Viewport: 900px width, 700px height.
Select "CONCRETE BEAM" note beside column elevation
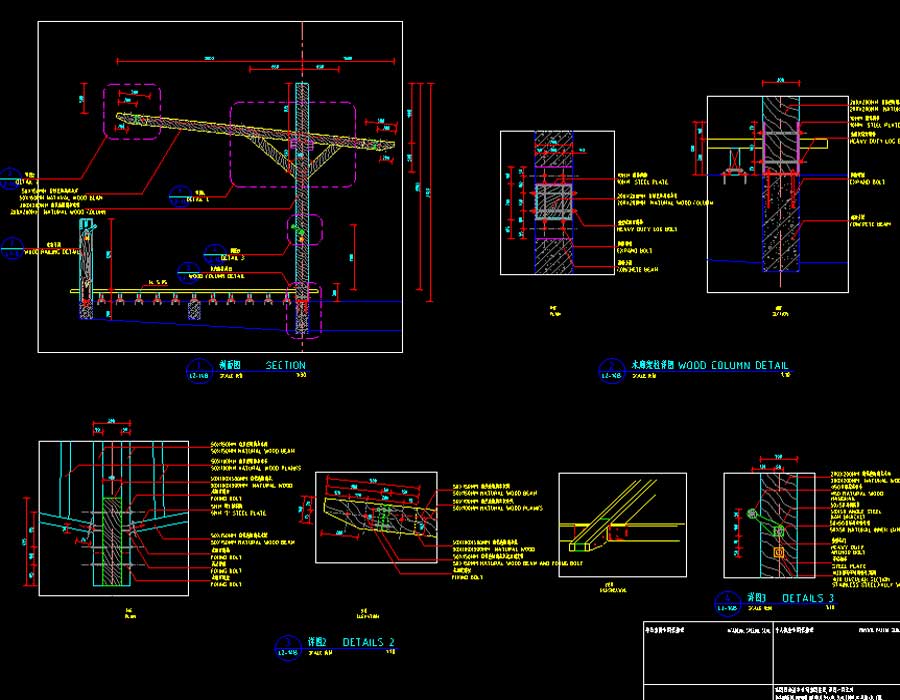coord(870,224)
